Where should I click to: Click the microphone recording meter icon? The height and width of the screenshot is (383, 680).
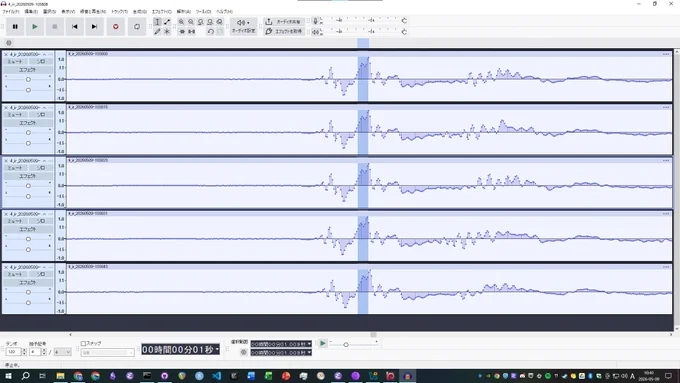[316, 21]
